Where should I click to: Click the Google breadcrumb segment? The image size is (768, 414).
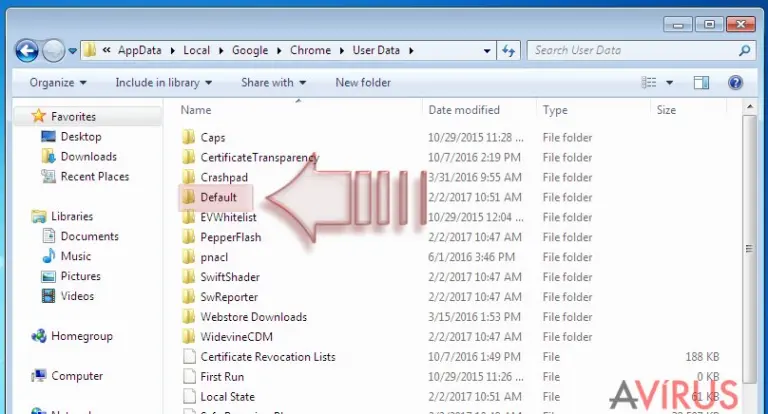250,50
